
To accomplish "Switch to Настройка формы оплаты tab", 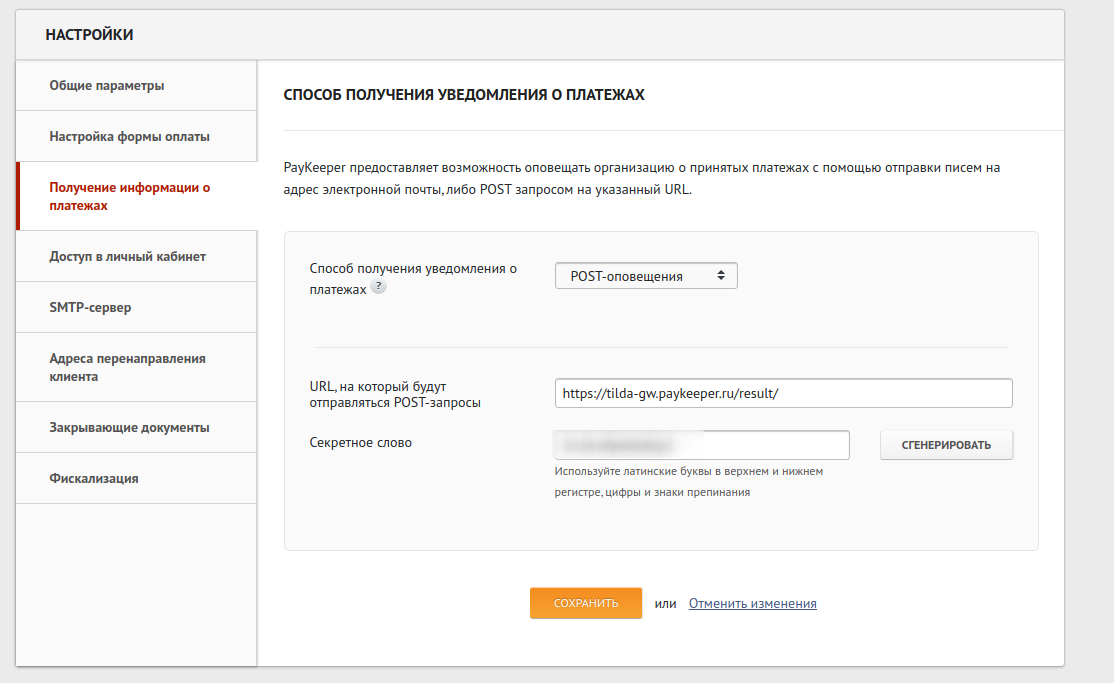I will point(129,137).
